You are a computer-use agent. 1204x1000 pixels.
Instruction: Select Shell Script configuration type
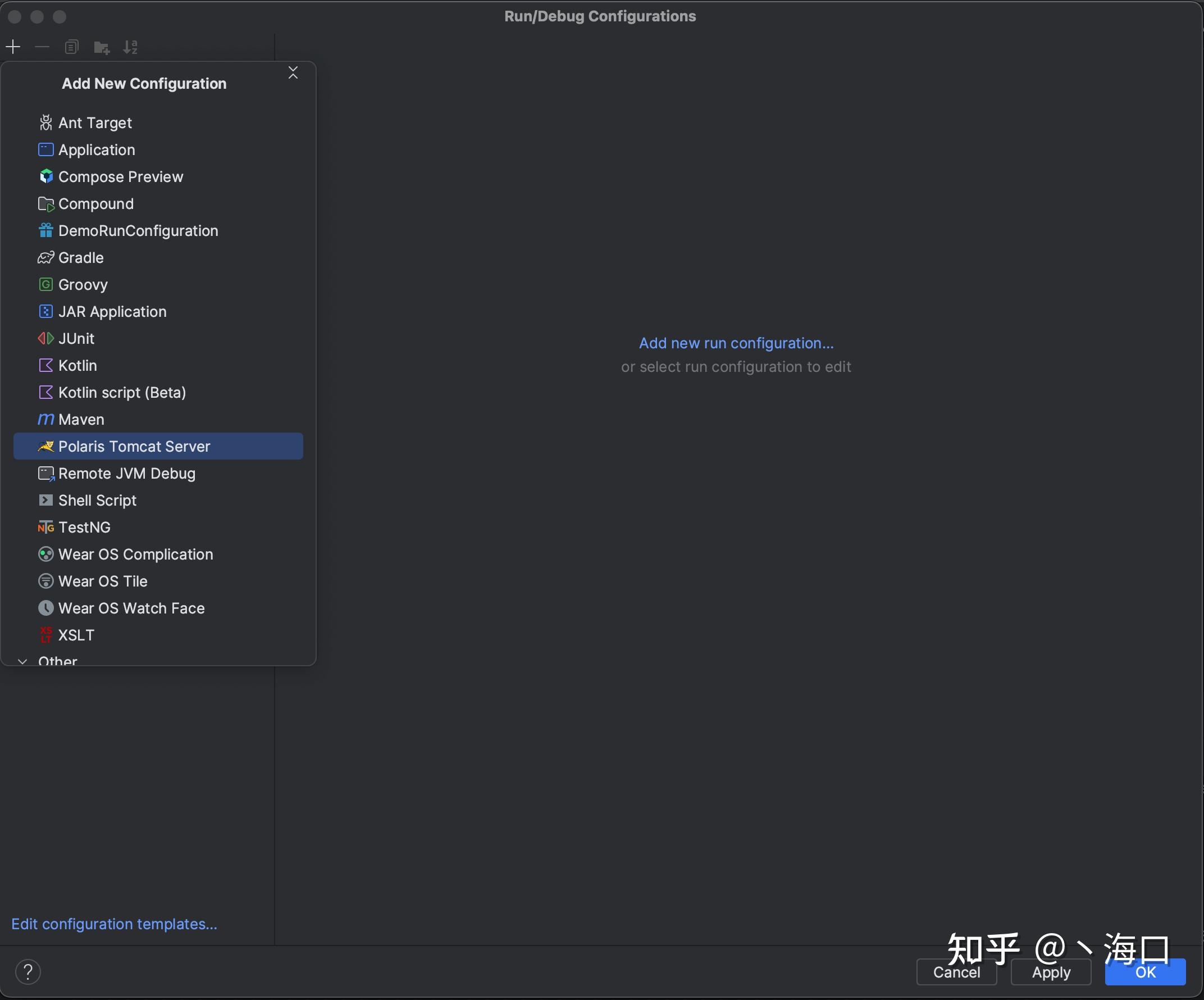pyautogui.click(x=97, y=499)
